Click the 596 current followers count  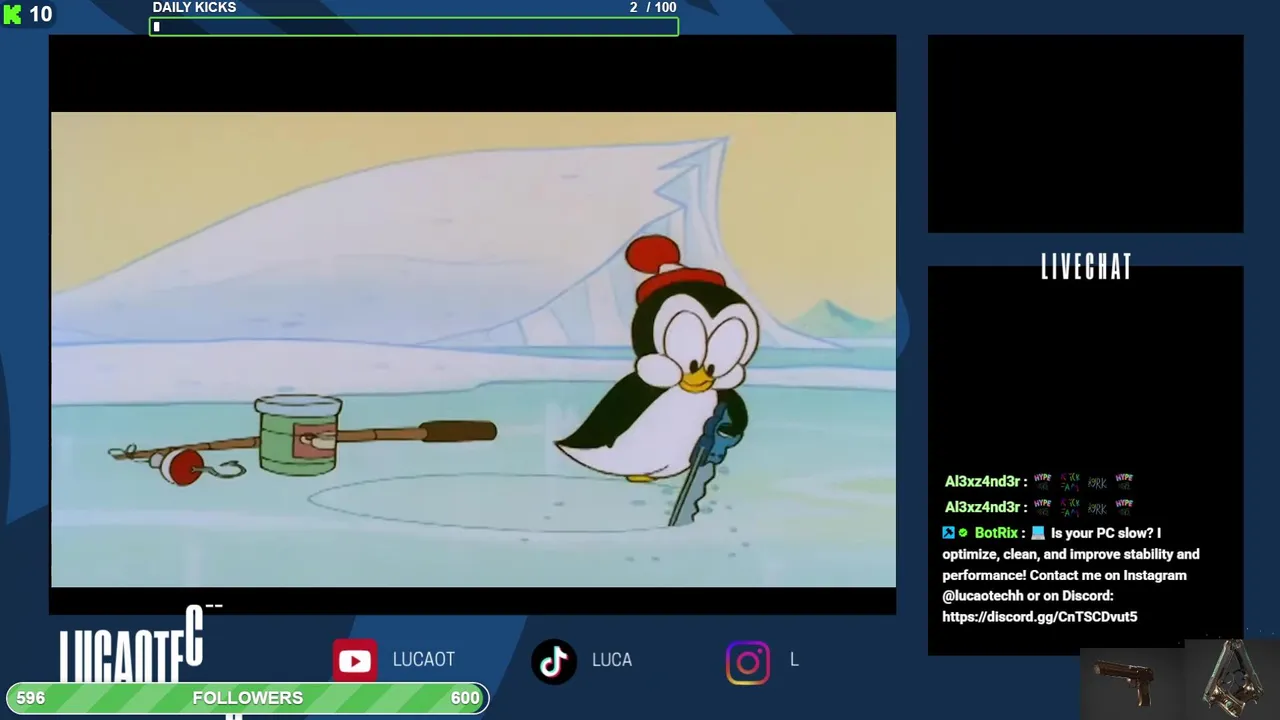coord(30,698)
